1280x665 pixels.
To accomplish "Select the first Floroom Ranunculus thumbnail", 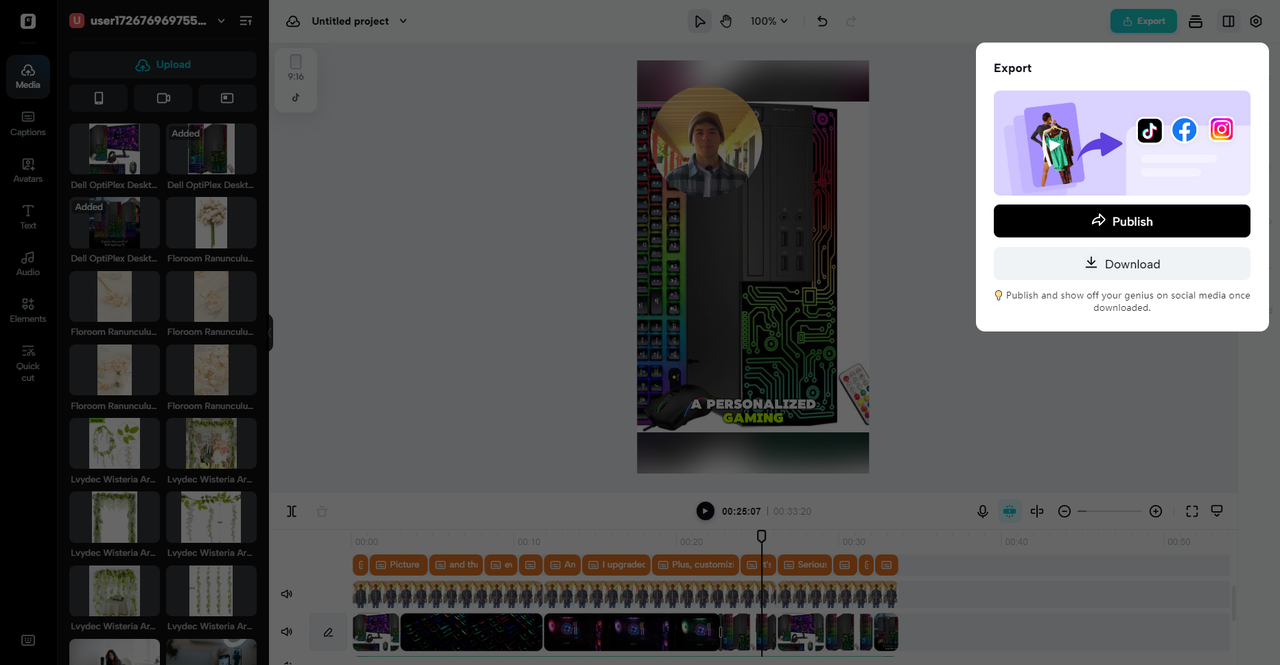I will [x=211, y=223].
